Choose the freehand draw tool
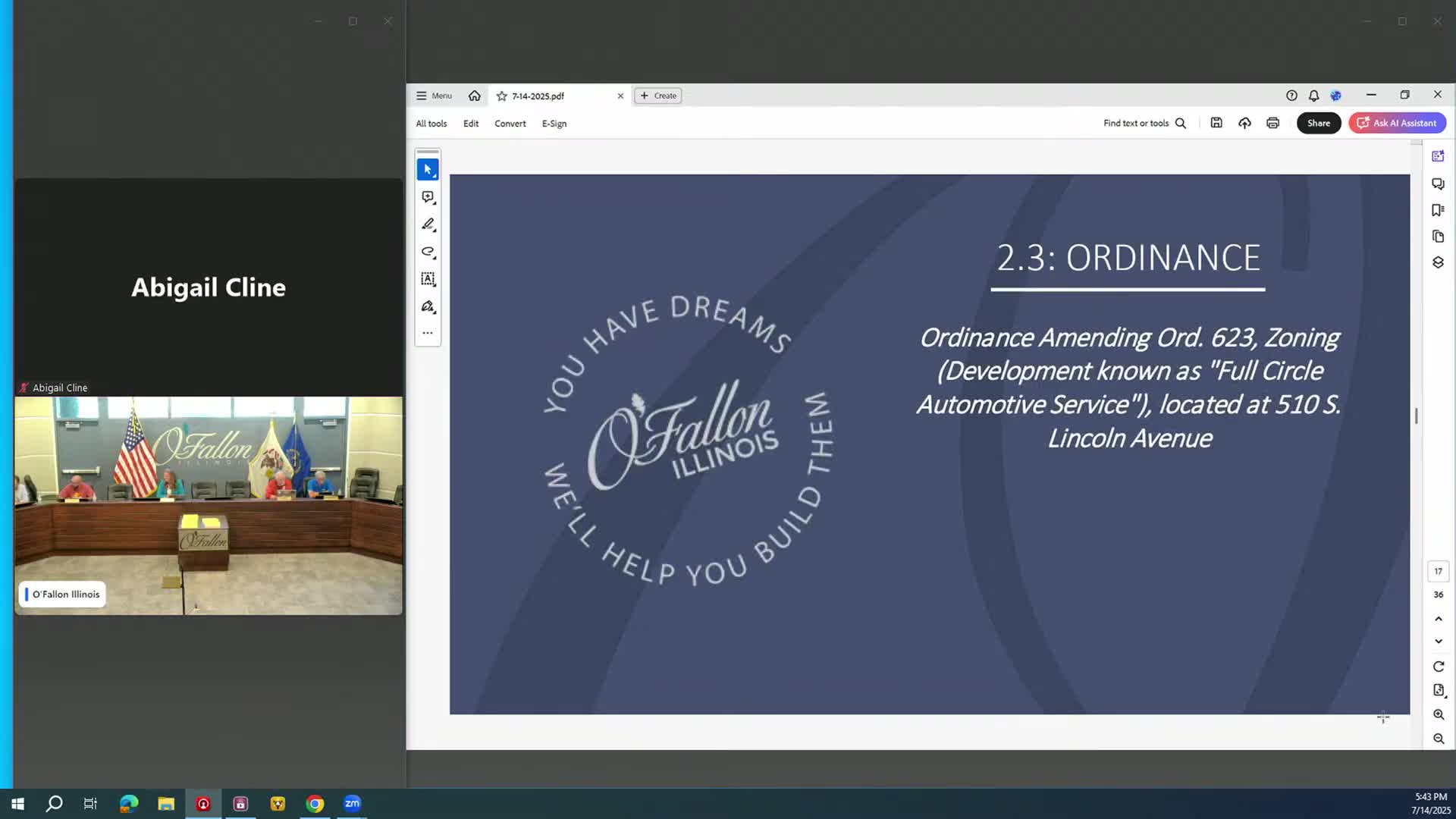Screen dimensions: 1456x819 click(x=428, y=252)
